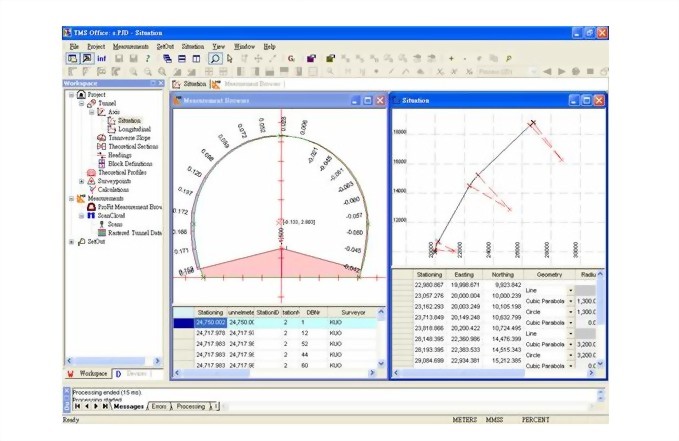Select the Workspace tab at panel bottom
This screenshot has width=679, height=441.
coord(87,373)
